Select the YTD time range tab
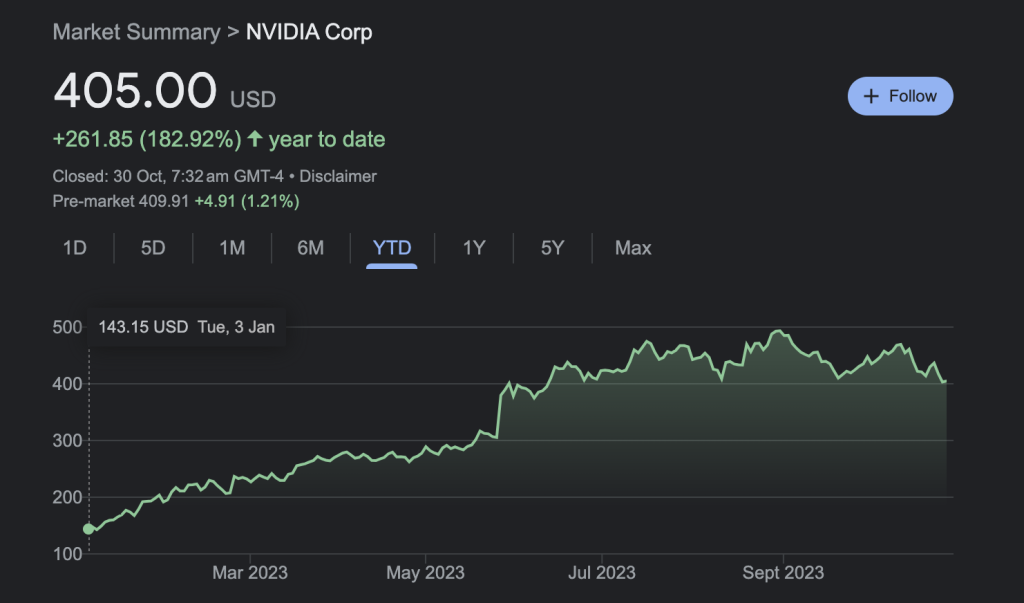The image size is (1024, 603). 392,248
